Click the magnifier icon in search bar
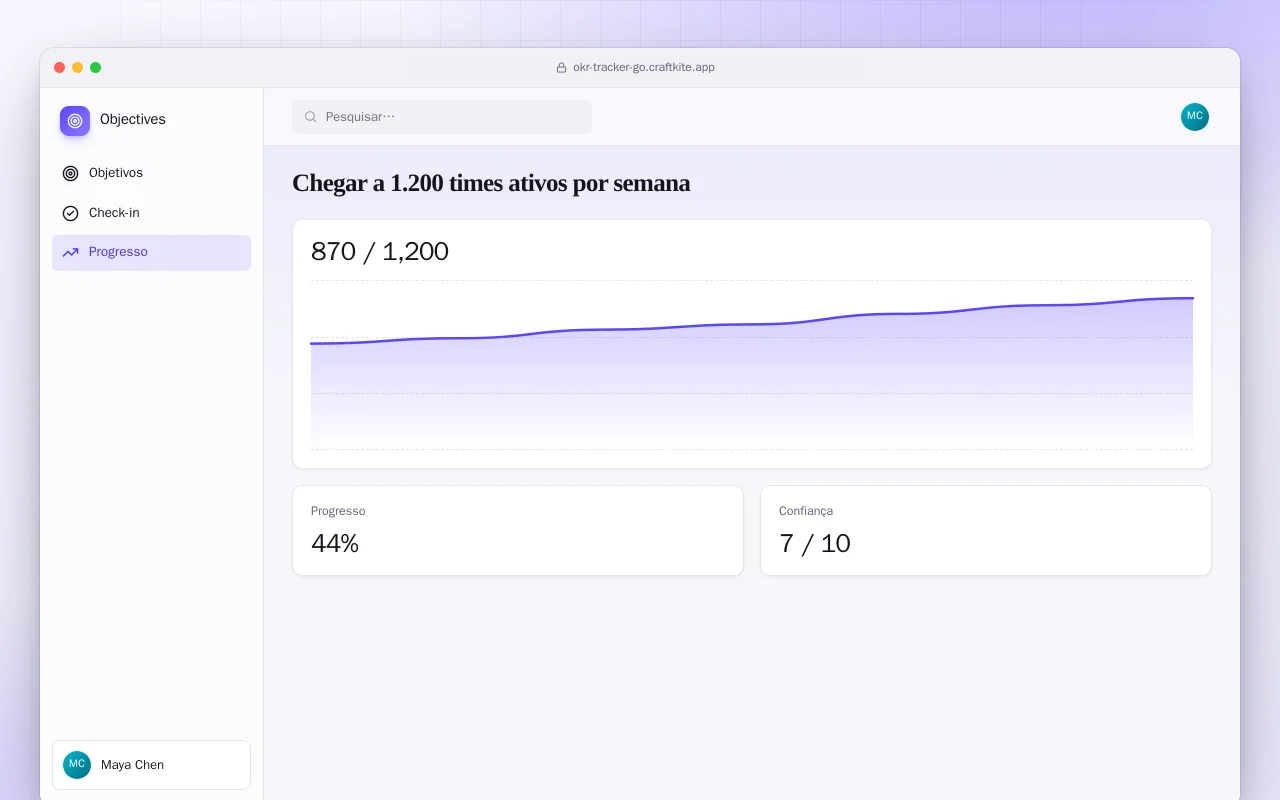 pyautogui.click(x=311, y=117)
